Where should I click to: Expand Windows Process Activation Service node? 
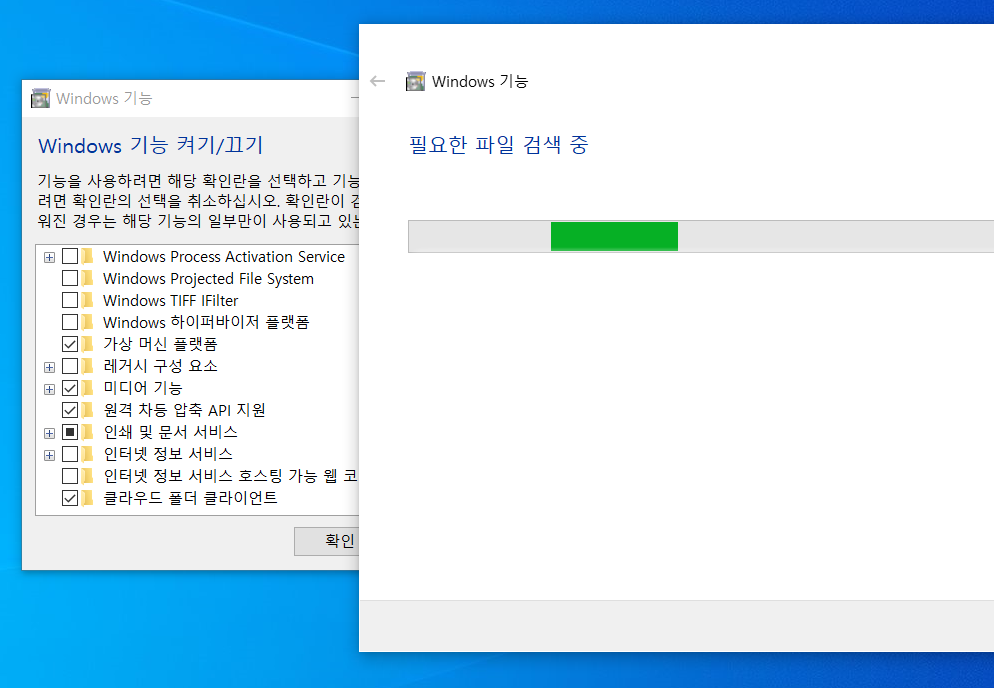(x=49, y=257)
